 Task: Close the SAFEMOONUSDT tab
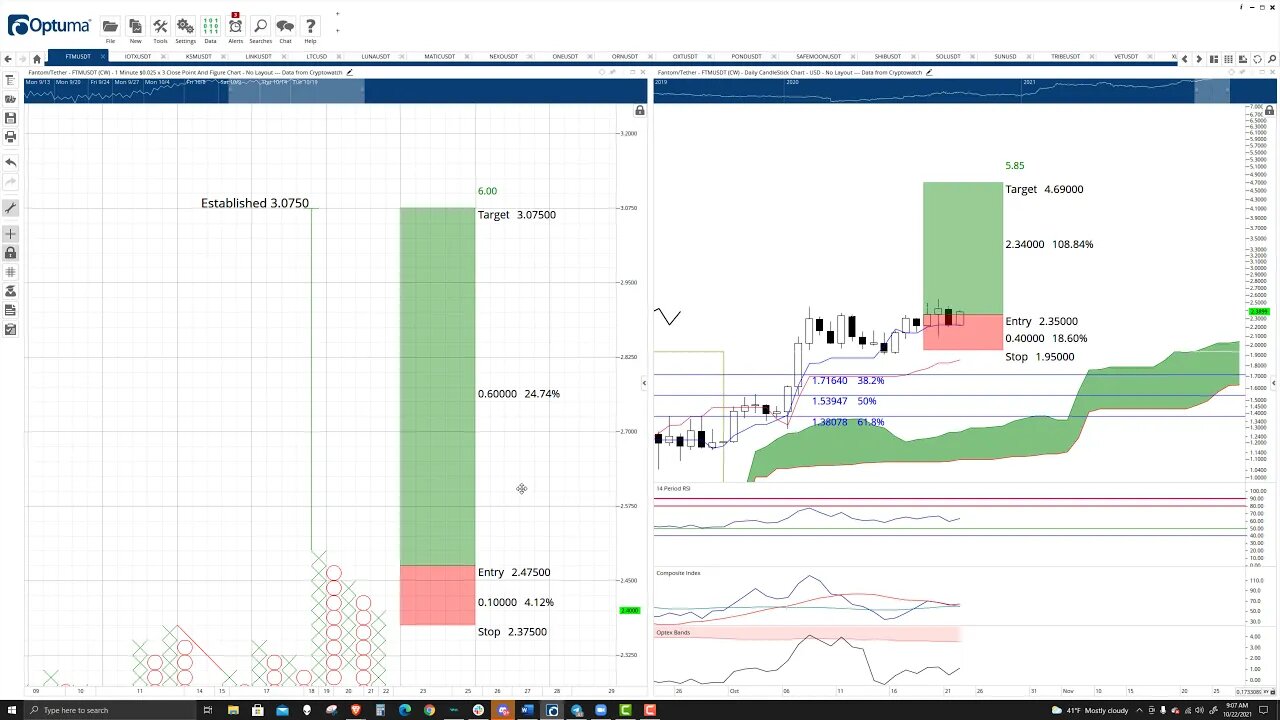point(851,57)
